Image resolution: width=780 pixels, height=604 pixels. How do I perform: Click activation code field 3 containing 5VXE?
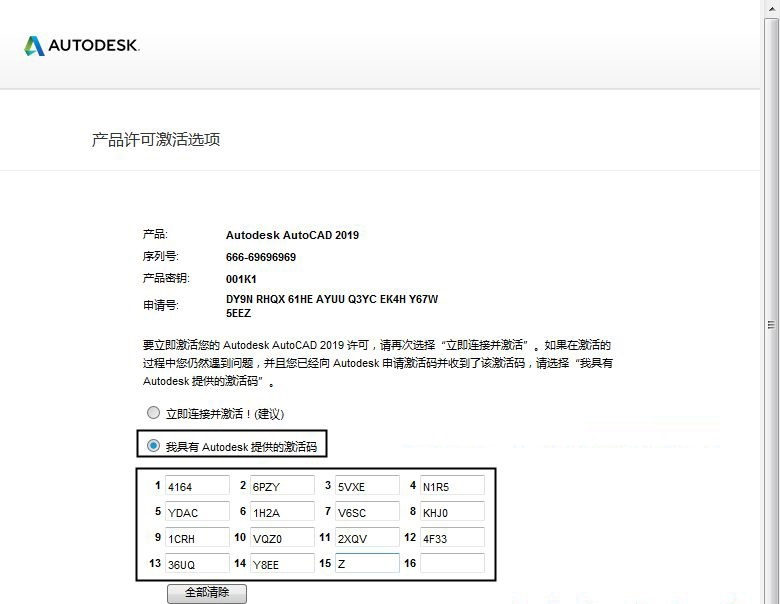pyautogui.click(x=368, y=486)
